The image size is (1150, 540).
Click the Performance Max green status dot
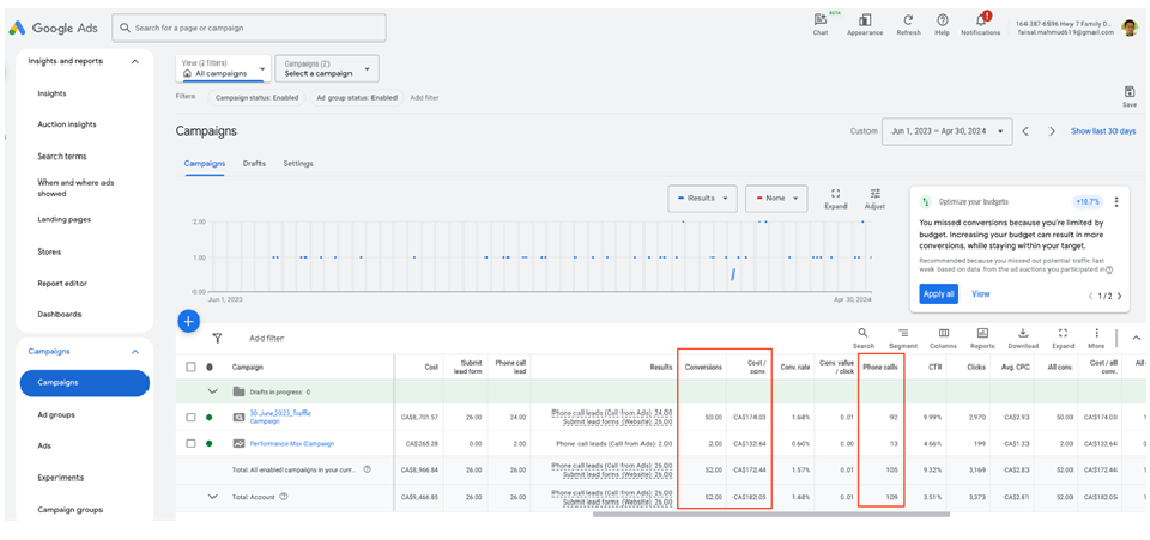[210, 443]
